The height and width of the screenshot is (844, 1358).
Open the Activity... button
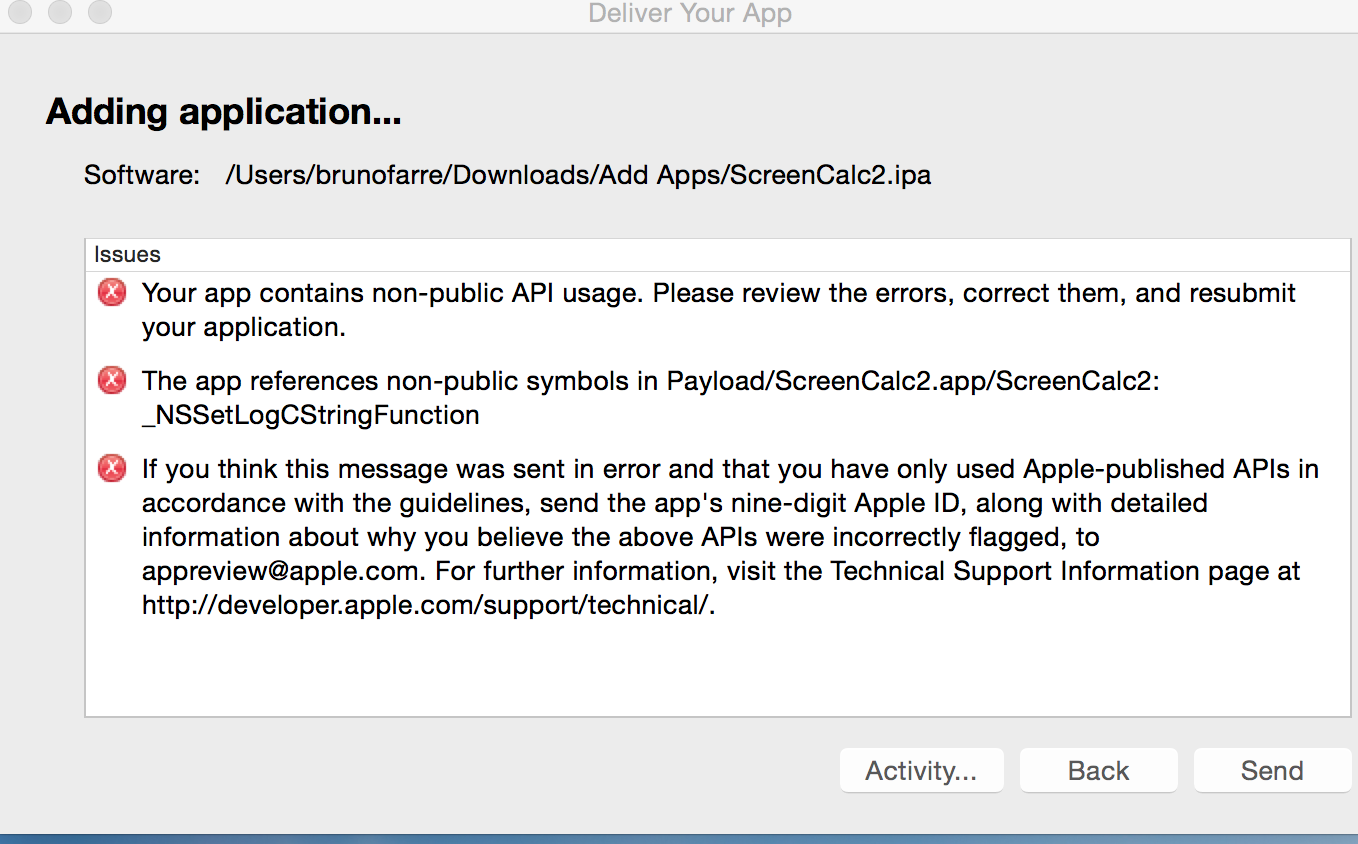pyautogui.click(x=921, y=770)
